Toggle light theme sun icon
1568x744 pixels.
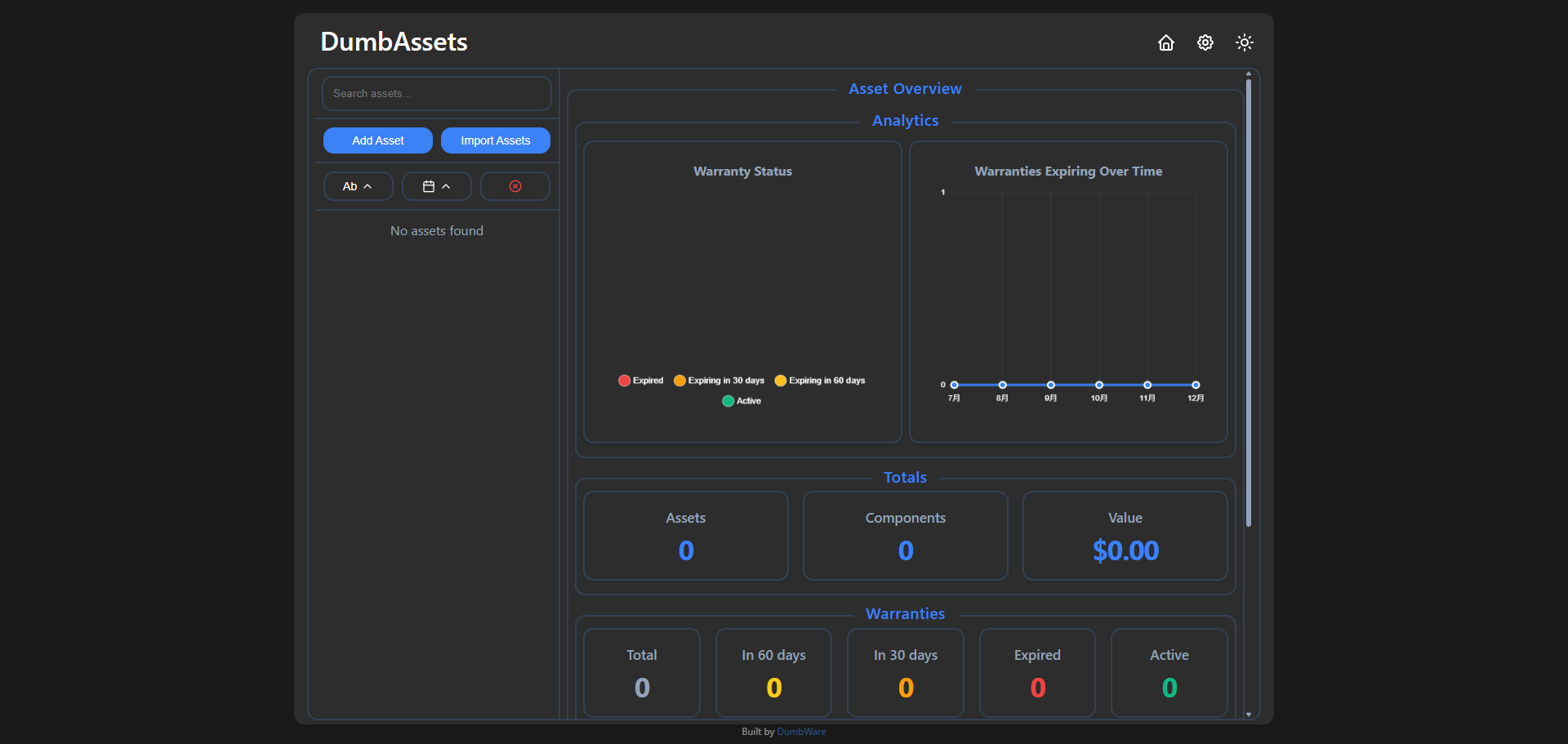pos(1245,42)
